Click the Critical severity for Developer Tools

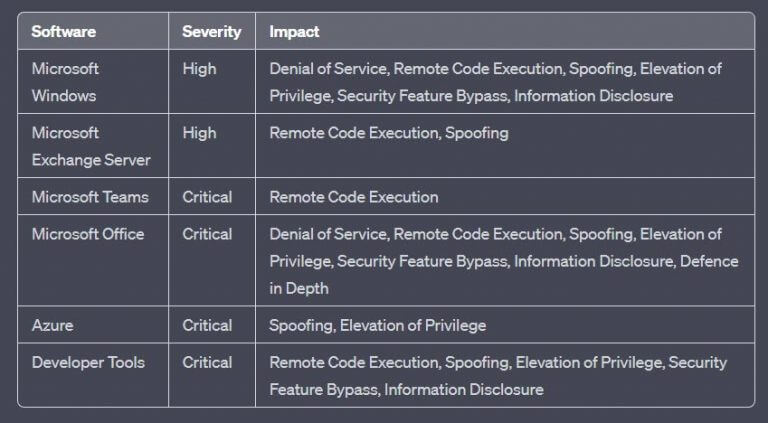coord(207,362)
